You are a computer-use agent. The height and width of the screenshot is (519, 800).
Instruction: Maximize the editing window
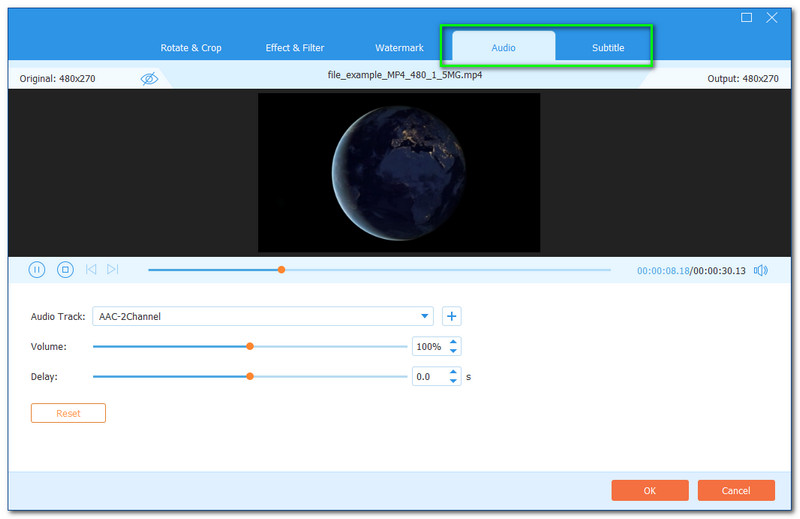point(746,18)
